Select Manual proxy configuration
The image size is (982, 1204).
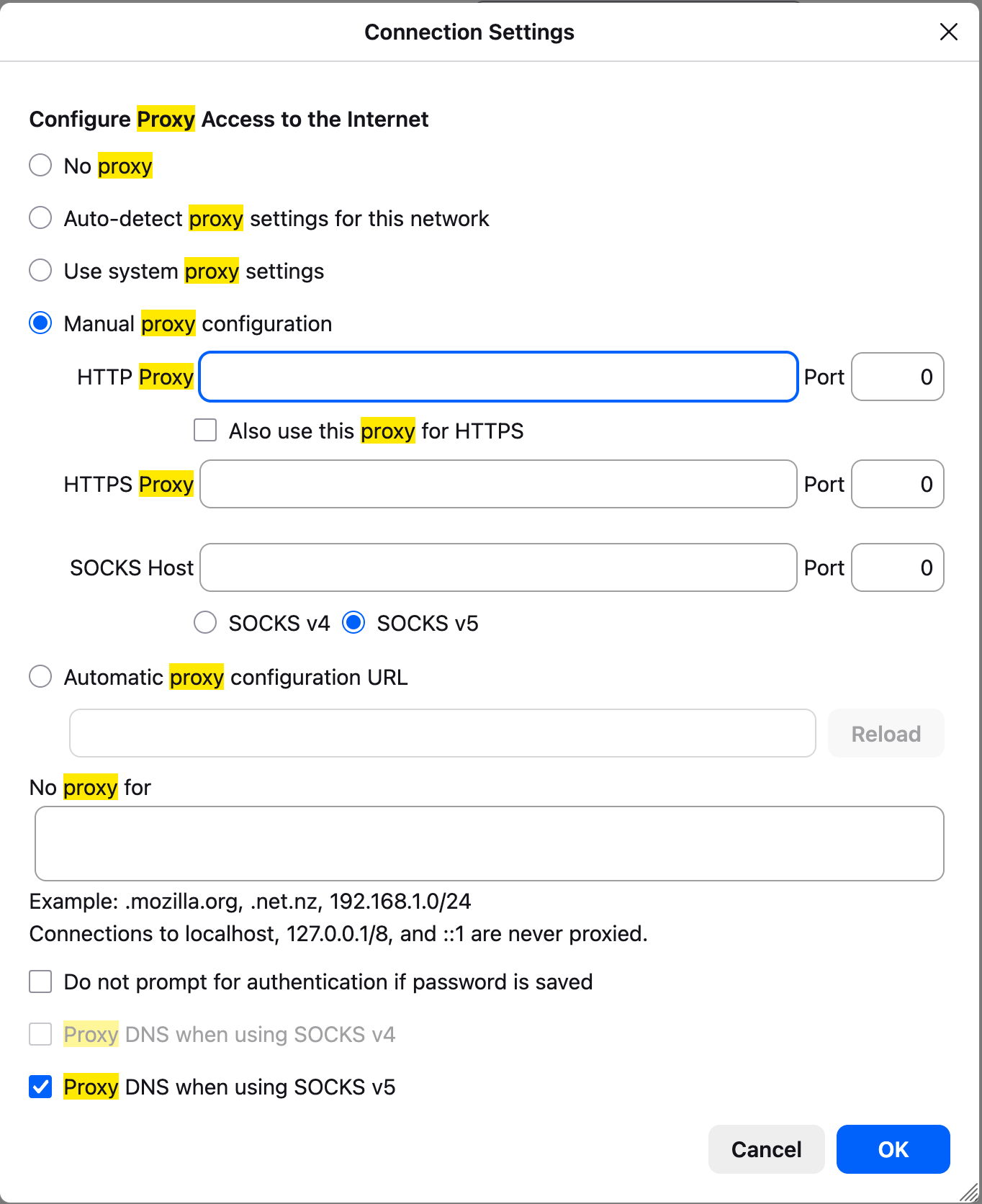pyautogui.click(x=40, y=323)
